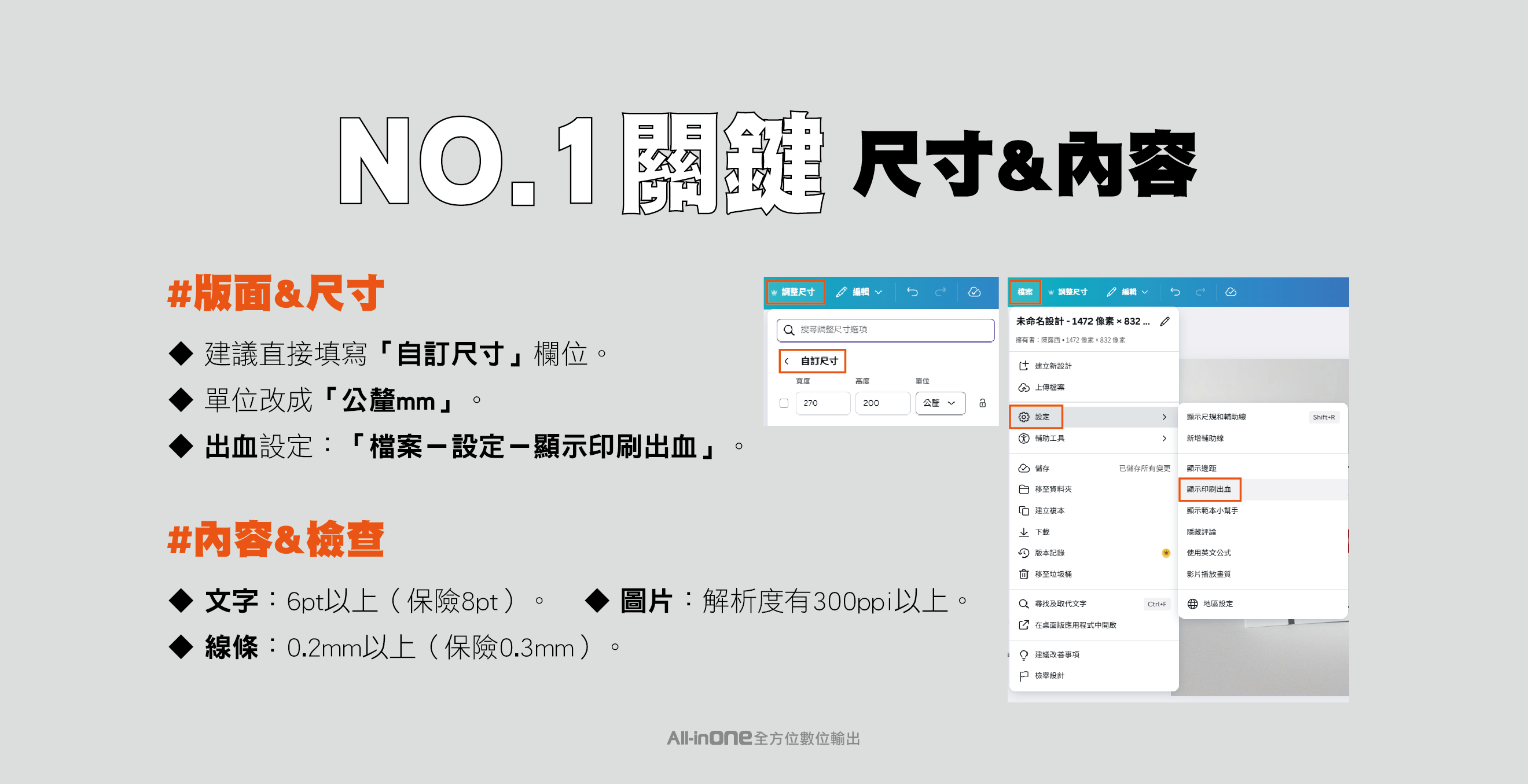Open the 公釐 unit dropdown
1528x784 pixels.
tap(940, 403)
